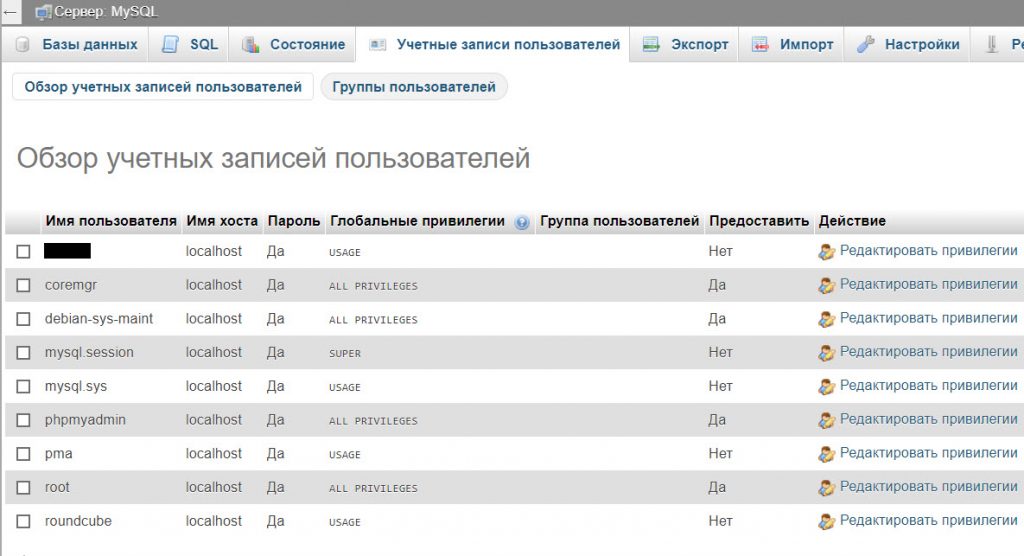Click the Экспорт tab icon
Viewport: 1024px width, 556px height.
tap(651, 44)
